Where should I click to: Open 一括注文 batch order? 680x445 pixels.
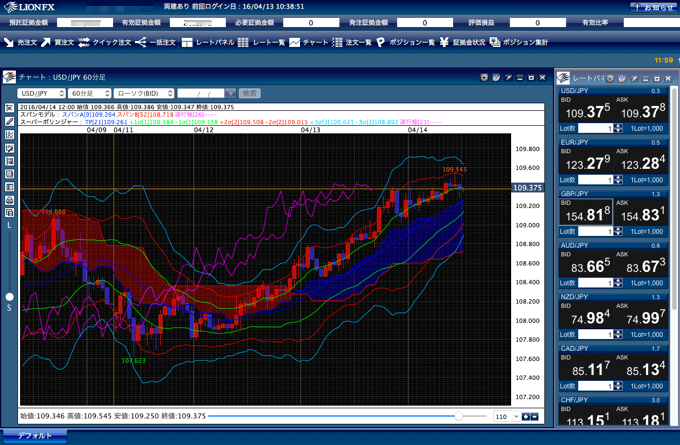point(155,42)
